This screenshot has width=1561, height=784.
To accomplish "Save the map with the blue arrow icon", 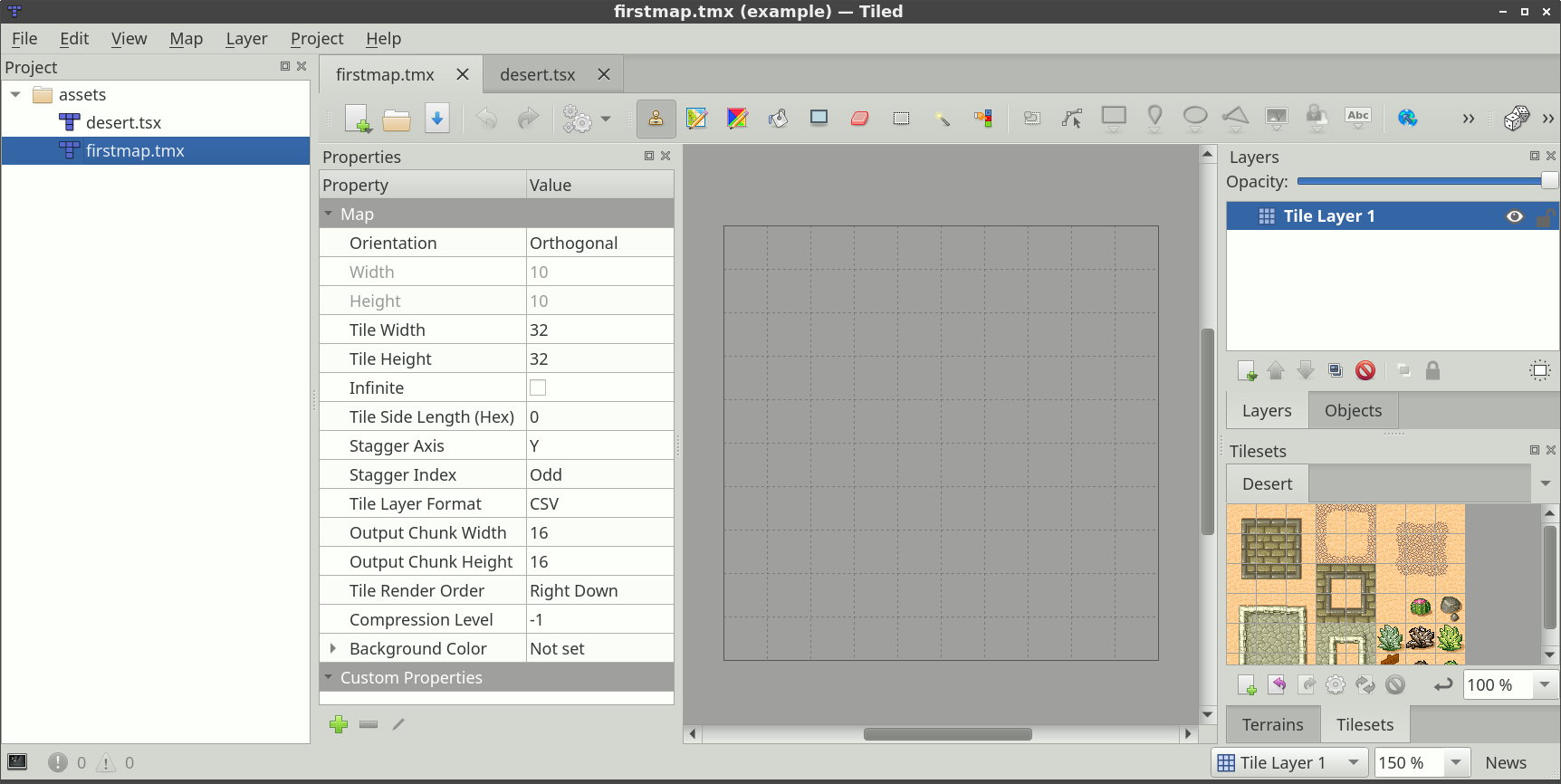I will [437, 119].
